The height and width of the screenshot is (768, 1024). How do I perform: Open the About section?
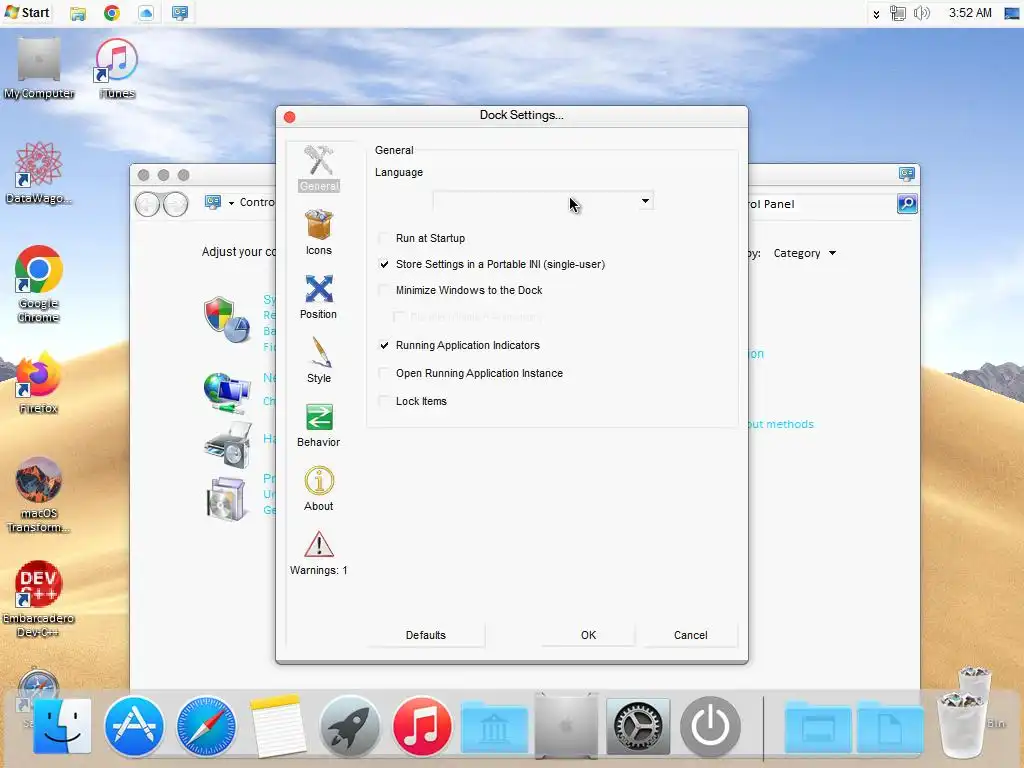click(x=319, y=488)
